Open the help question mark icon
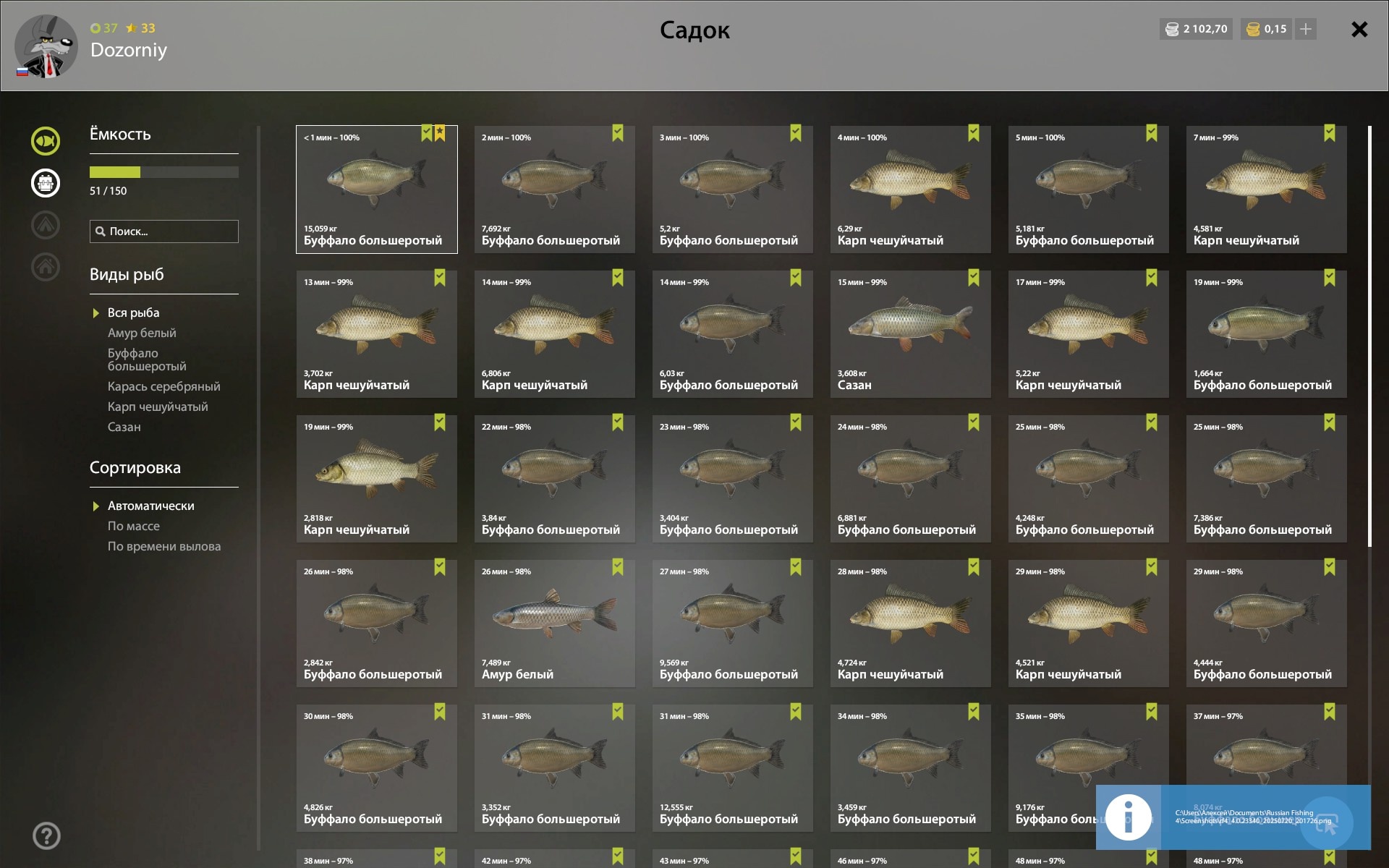1389x868 pixels. (46, 835)
